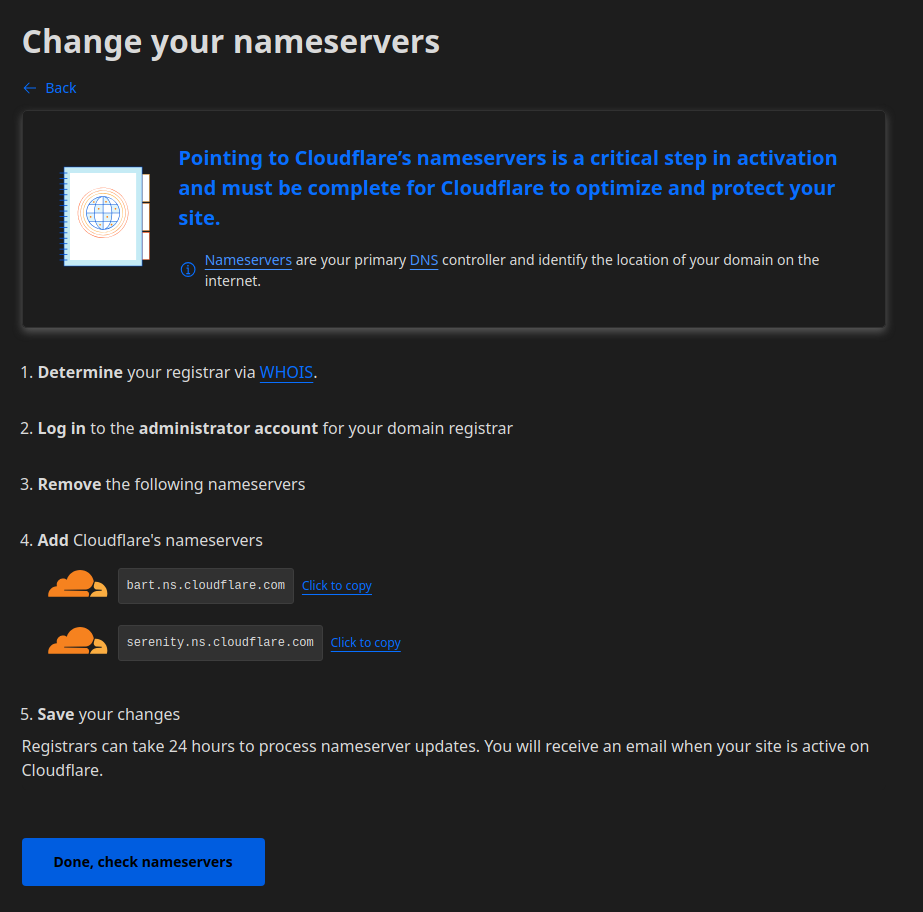Open the WHOIS lookup link
The image size is (923, 912).
click(286, 372)
